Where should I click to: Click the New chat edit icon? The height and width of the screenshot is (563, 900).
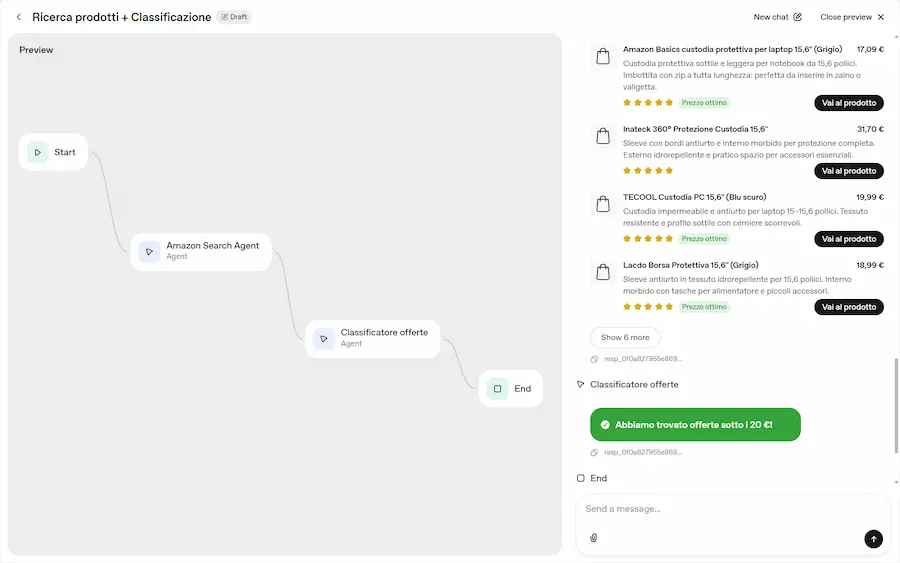tap(797, 17)
